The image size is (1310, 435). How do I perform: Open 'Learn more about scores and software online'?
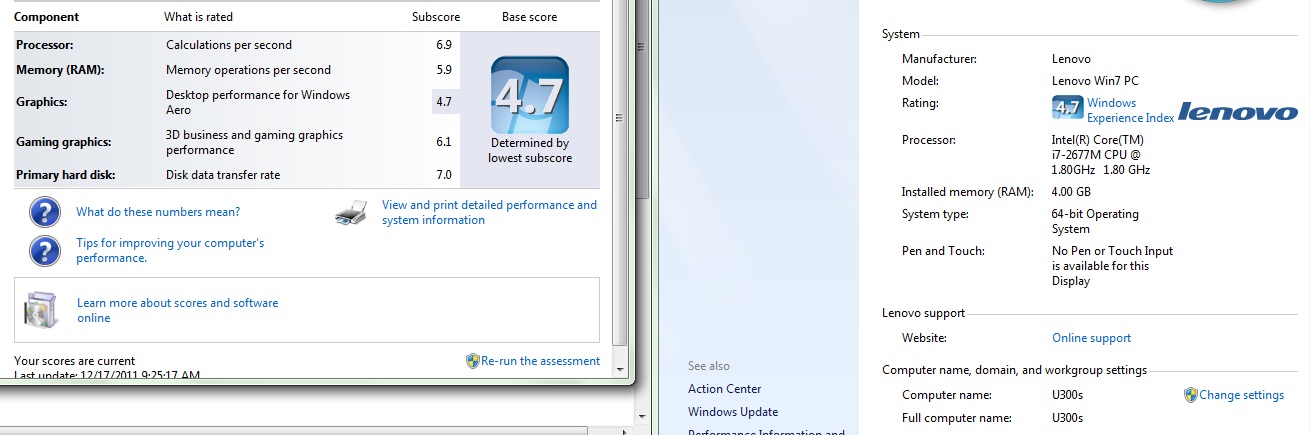click(x=177, y=310)
